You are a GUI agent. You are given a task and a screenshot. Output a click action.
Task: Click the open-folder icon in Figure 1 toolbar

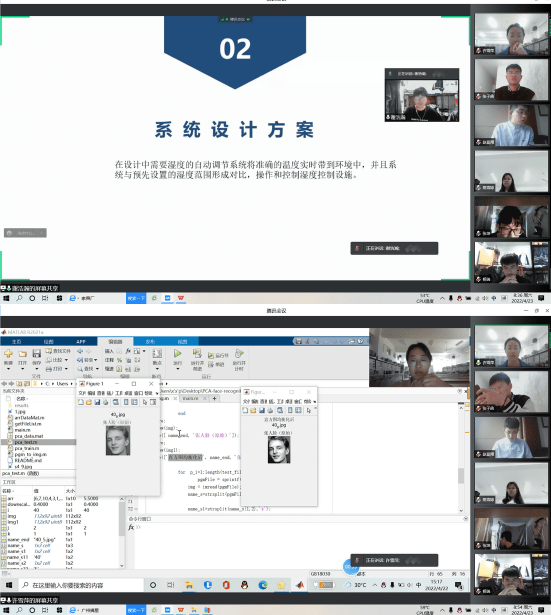89,402
